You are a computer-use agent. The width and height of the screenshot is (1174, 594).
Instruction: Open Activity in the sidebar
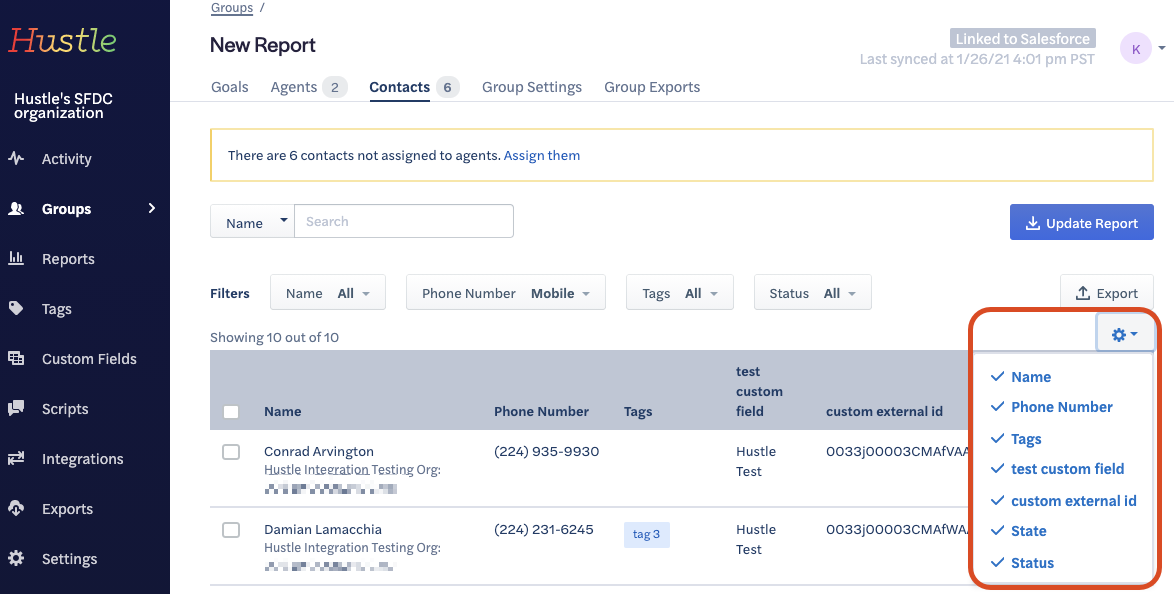coord(67,159)
